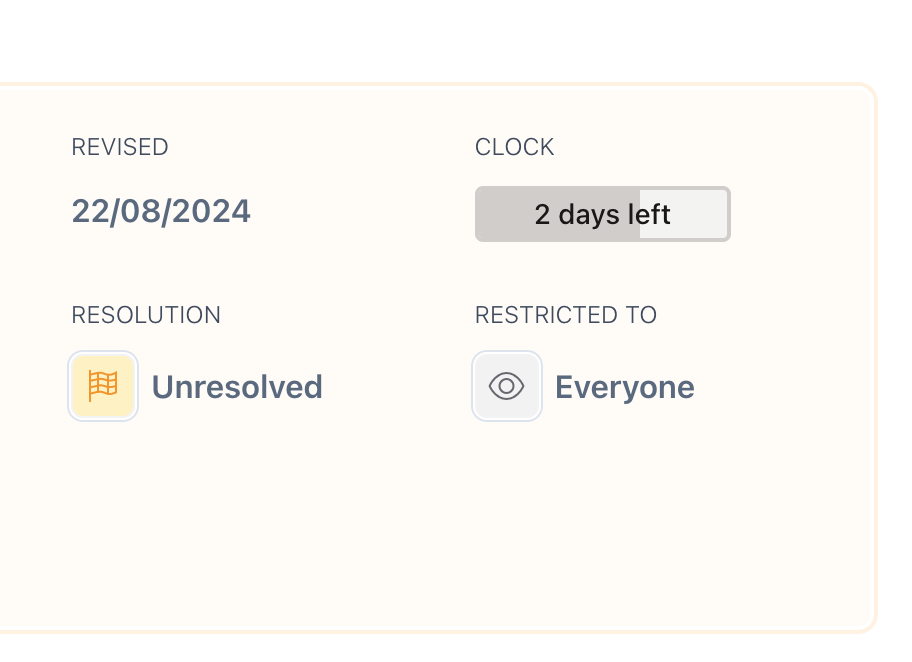Click the revised date 22/08/2024
The height and width of the screenshot is (662, 912).
[x=161, y=212]
